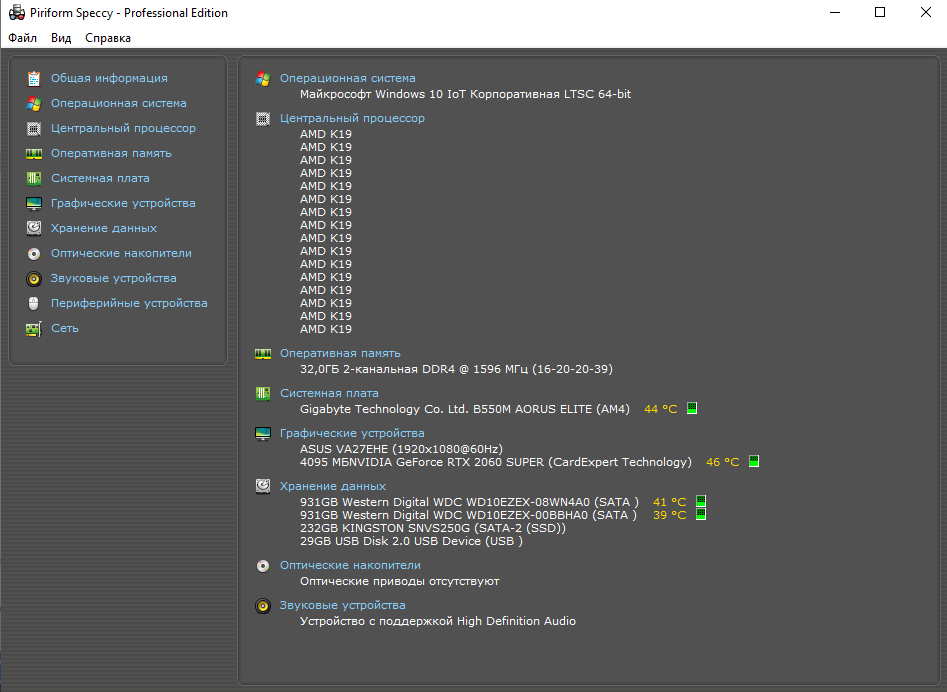
Task: Open the Файл menu
Action: click(22, 38)
